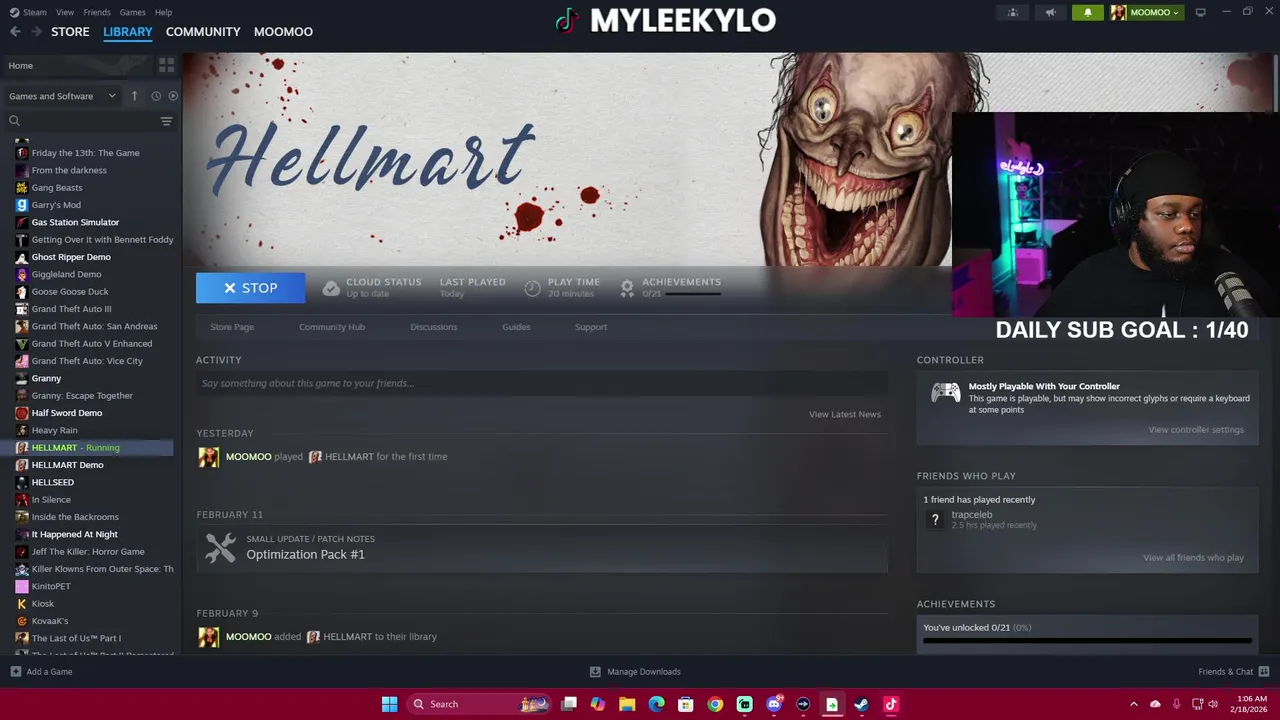Open File Explorer from the taskbar
Viewport: 1280px width, 720px height.
[627, 704]
